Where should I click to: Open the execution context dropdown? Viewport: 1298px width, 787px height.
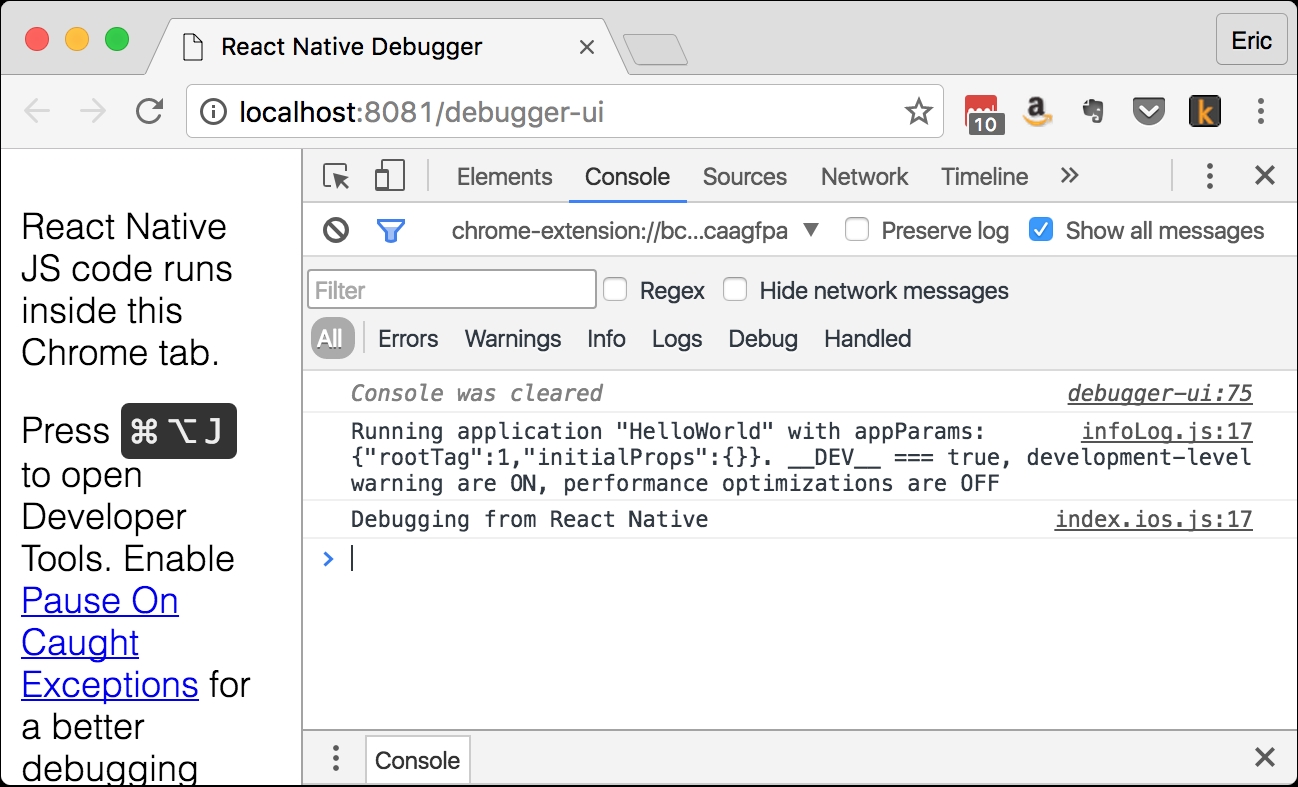click(635, 231)
